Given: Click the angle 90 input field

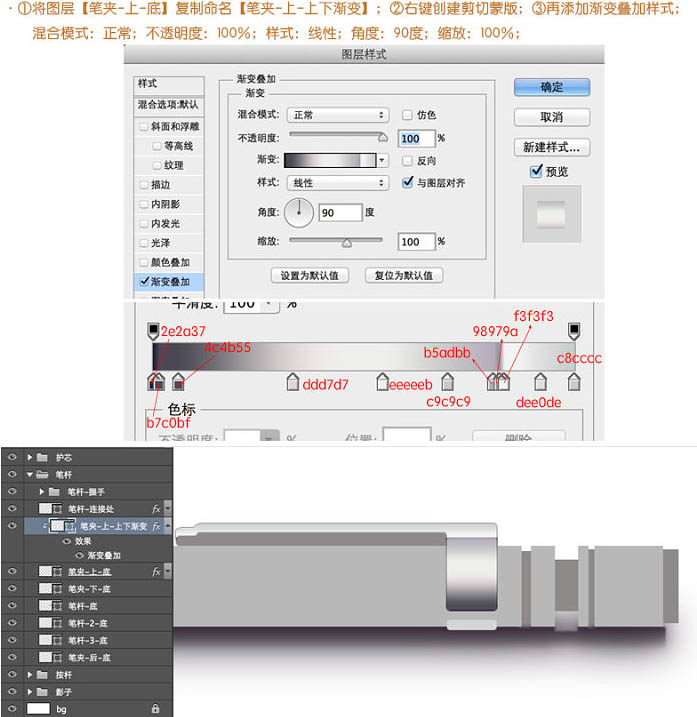Looking at the screenshot, I should pyautogui.click(x=340, y=213).
